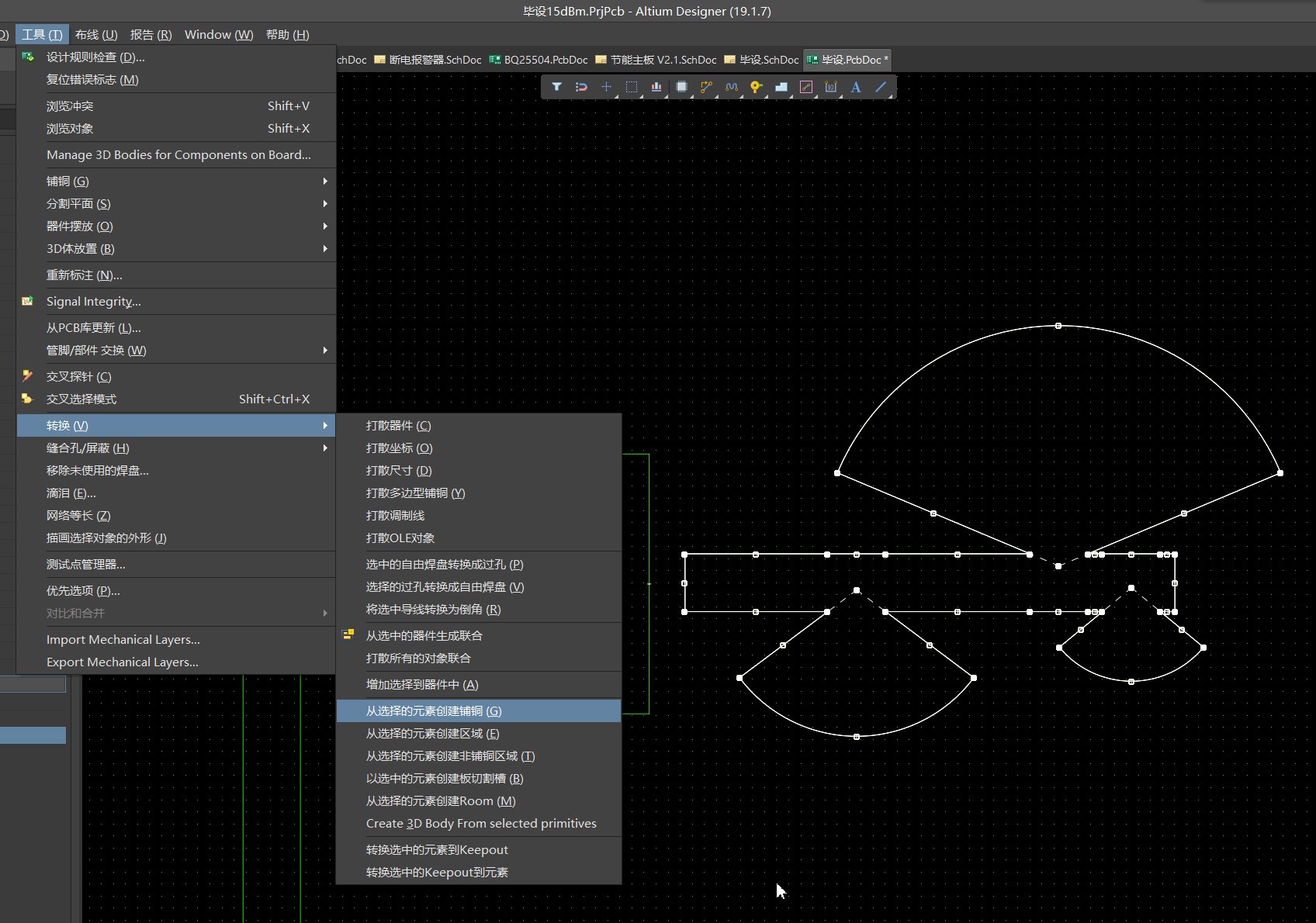Expand the 转换 (V) submenu
The height and width of the screenshot is (923, 1316).
click(176, 426)
